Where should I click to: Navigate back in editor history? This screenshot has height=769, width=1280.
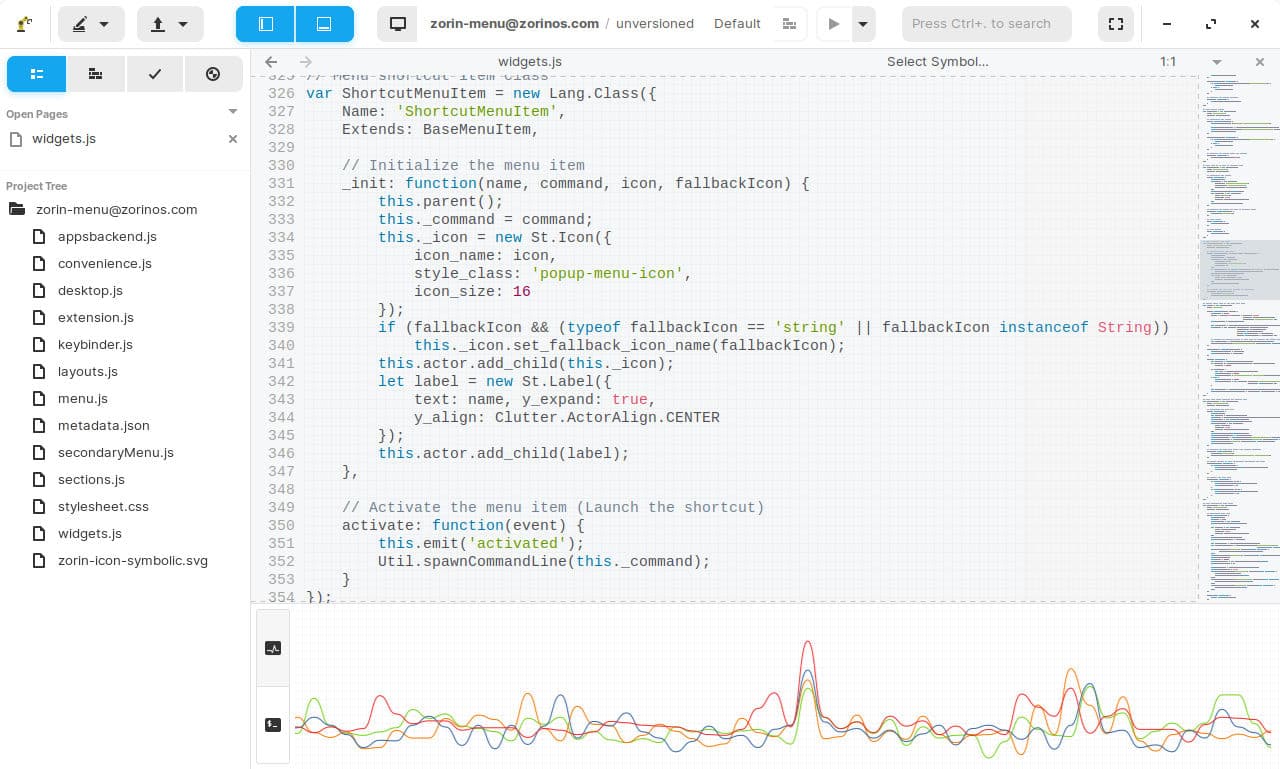pos(271,62)
